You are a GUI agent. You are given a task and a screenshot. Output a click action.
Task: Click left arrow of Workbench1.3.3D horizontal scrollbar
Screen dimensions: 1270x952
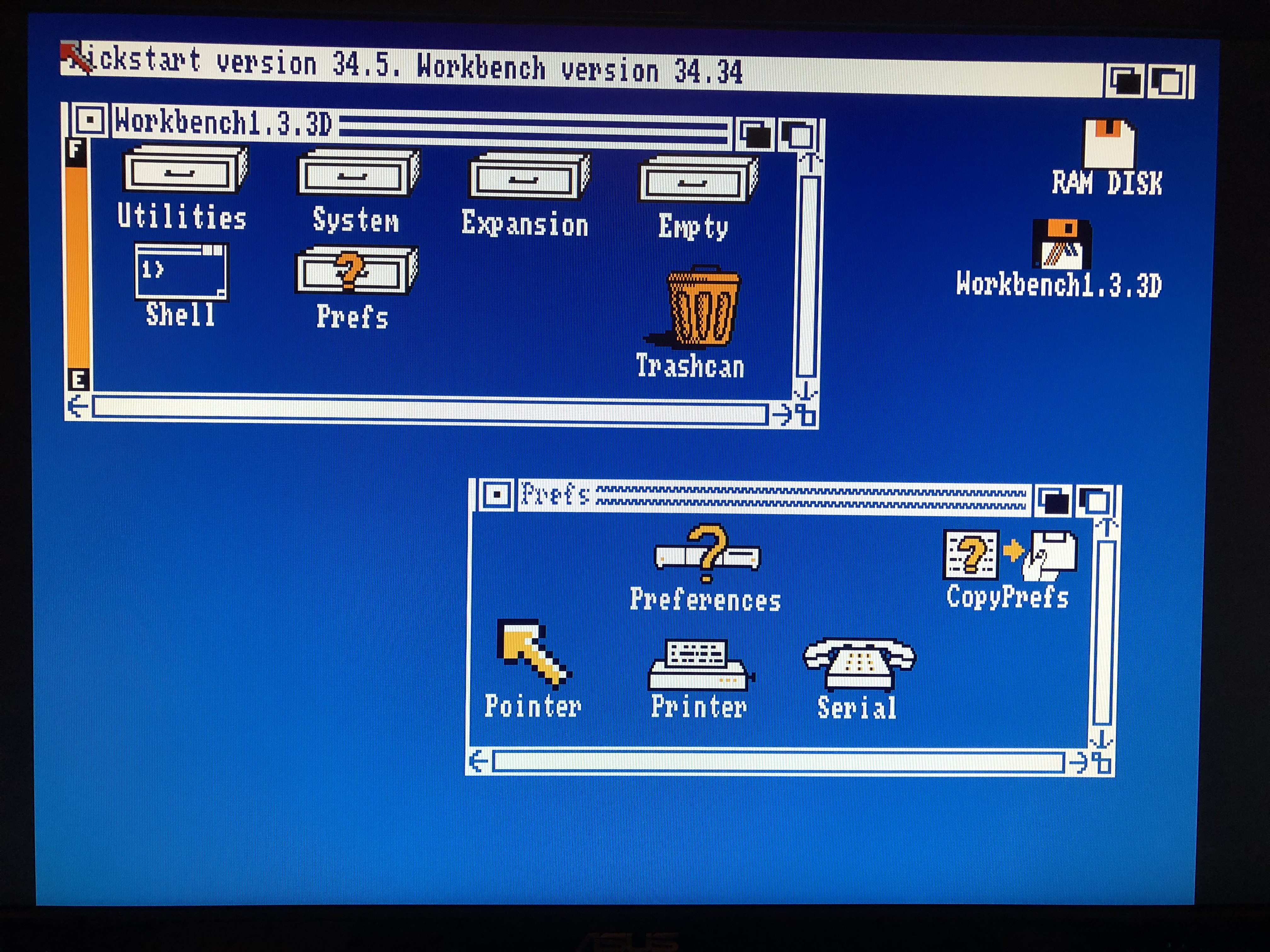(78, 407)
